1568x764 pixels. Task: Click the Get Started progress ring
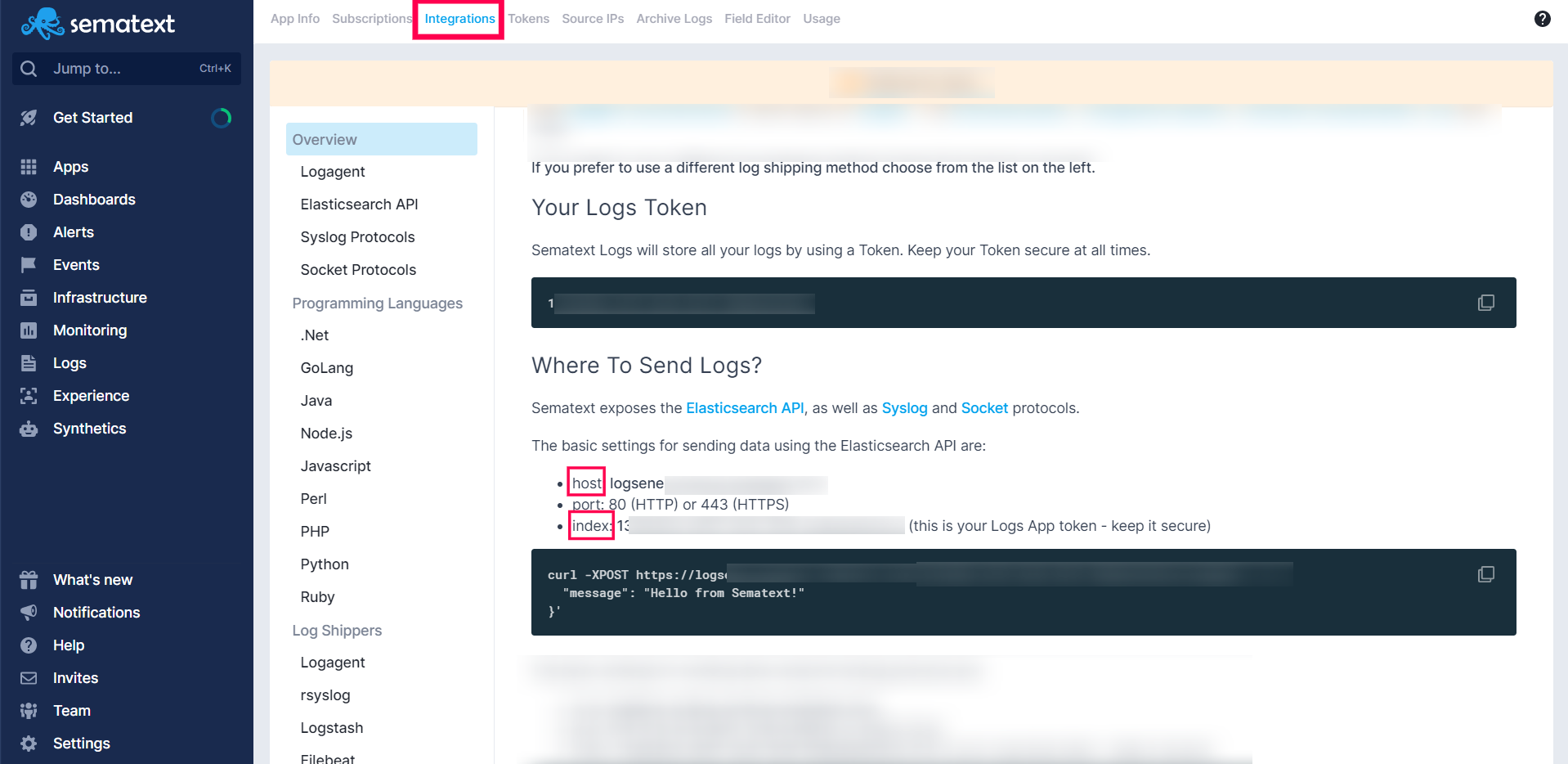221,118
